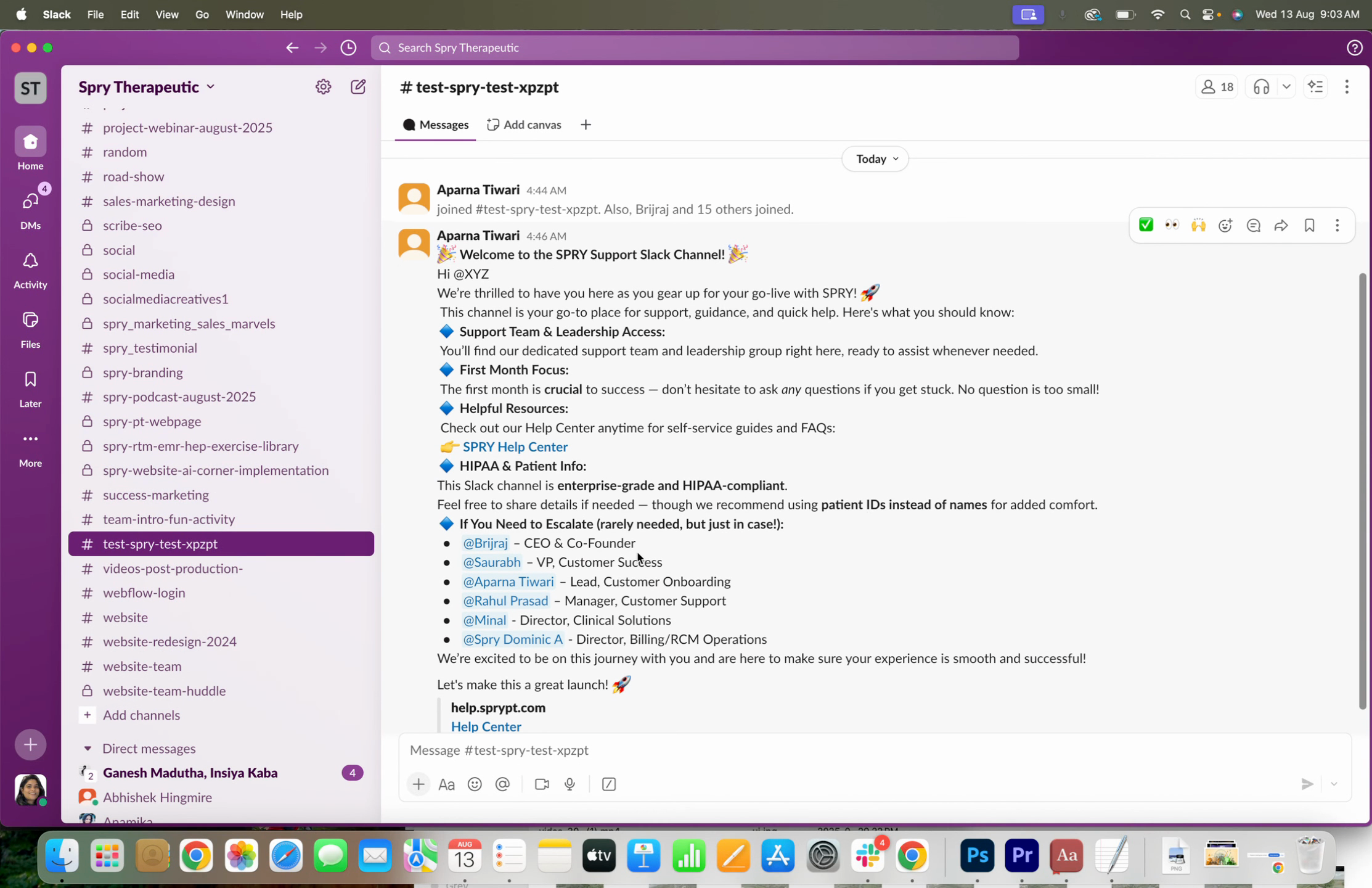Image resolution: width=1372 pixels, height=888 pixels.
Task: Collapse the Direct messages section
Action: click(88, 749)
